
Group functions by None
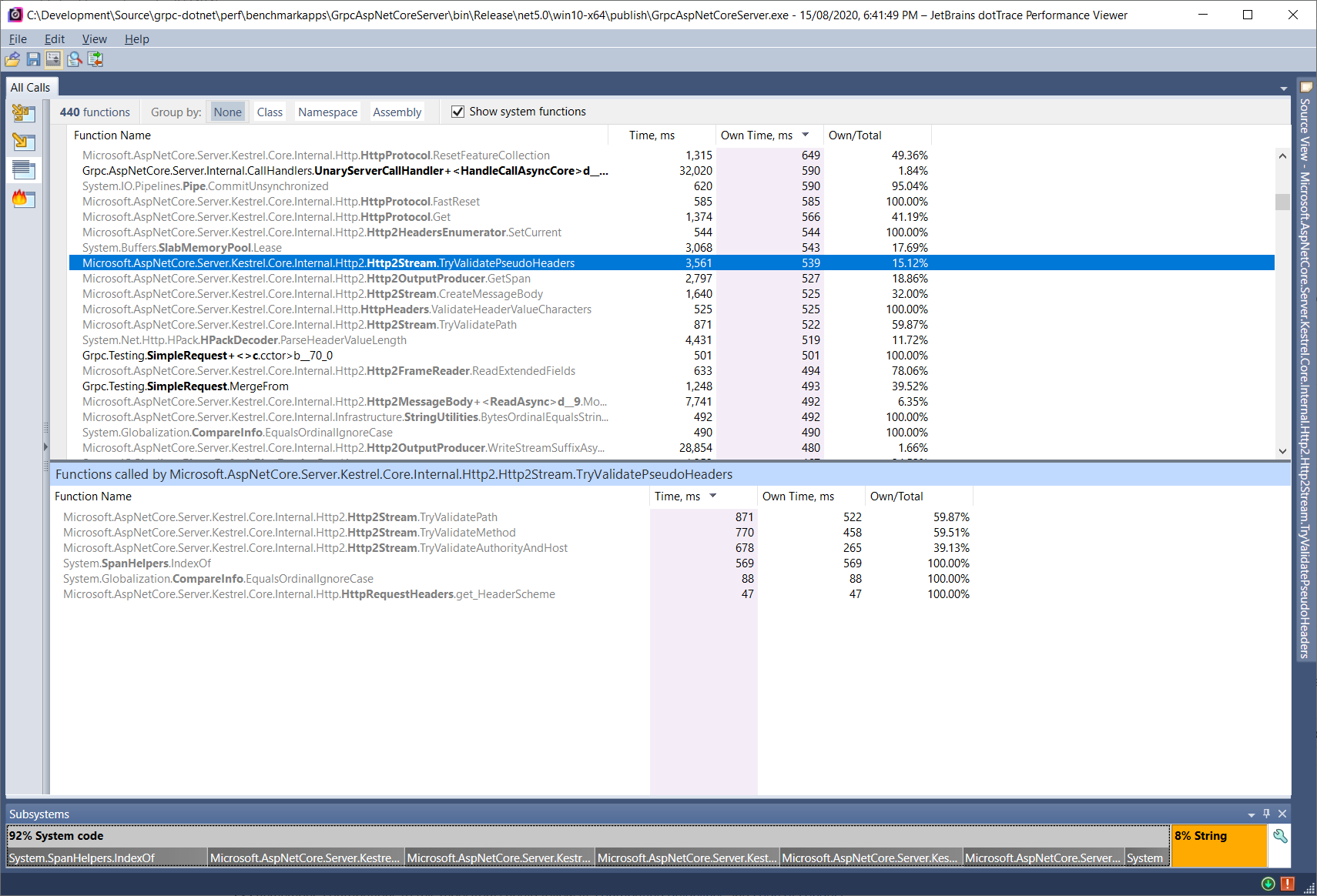[x=227, y=112]
